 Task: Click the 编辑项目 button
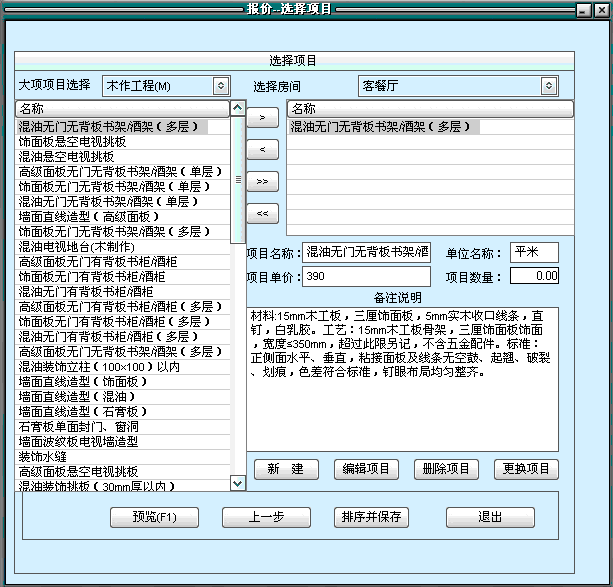click(x=364, y=469)
